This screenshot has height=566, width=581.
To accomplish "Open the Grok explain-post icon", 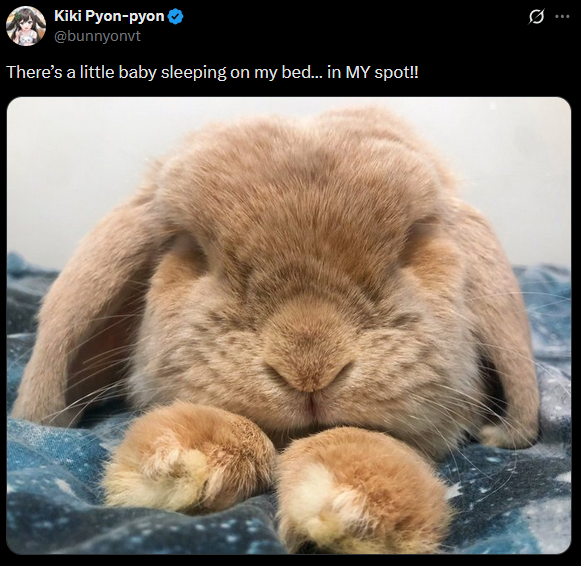I will coord(536,17).
